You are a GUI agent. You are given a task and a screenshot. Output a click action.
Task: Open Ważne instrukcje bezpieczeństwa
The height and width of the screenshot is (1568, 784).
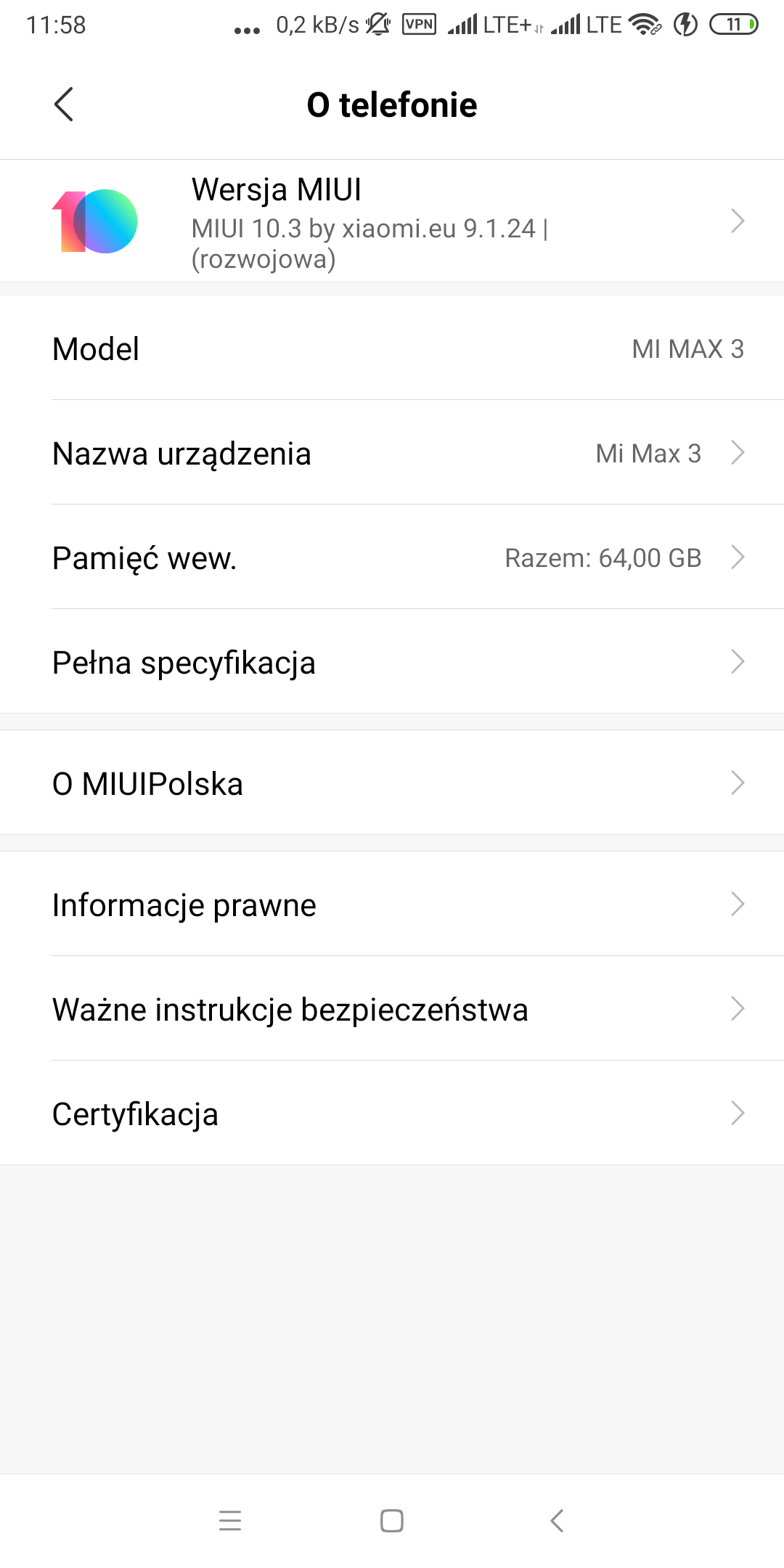pyautogui.click(x=392, y=1009)
